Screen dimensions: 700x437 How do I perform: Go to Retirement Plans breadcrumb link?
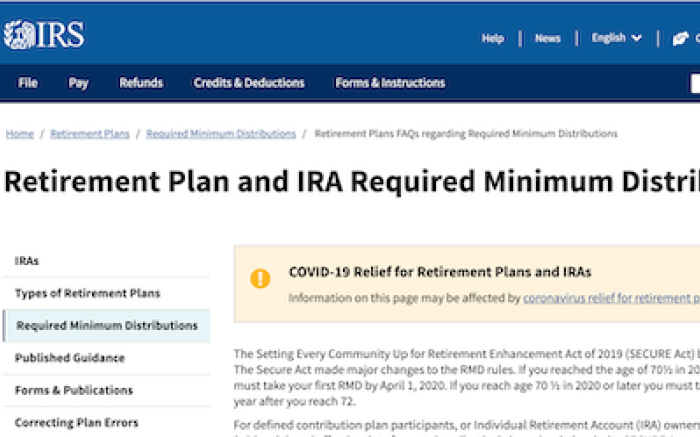point(90,133)
